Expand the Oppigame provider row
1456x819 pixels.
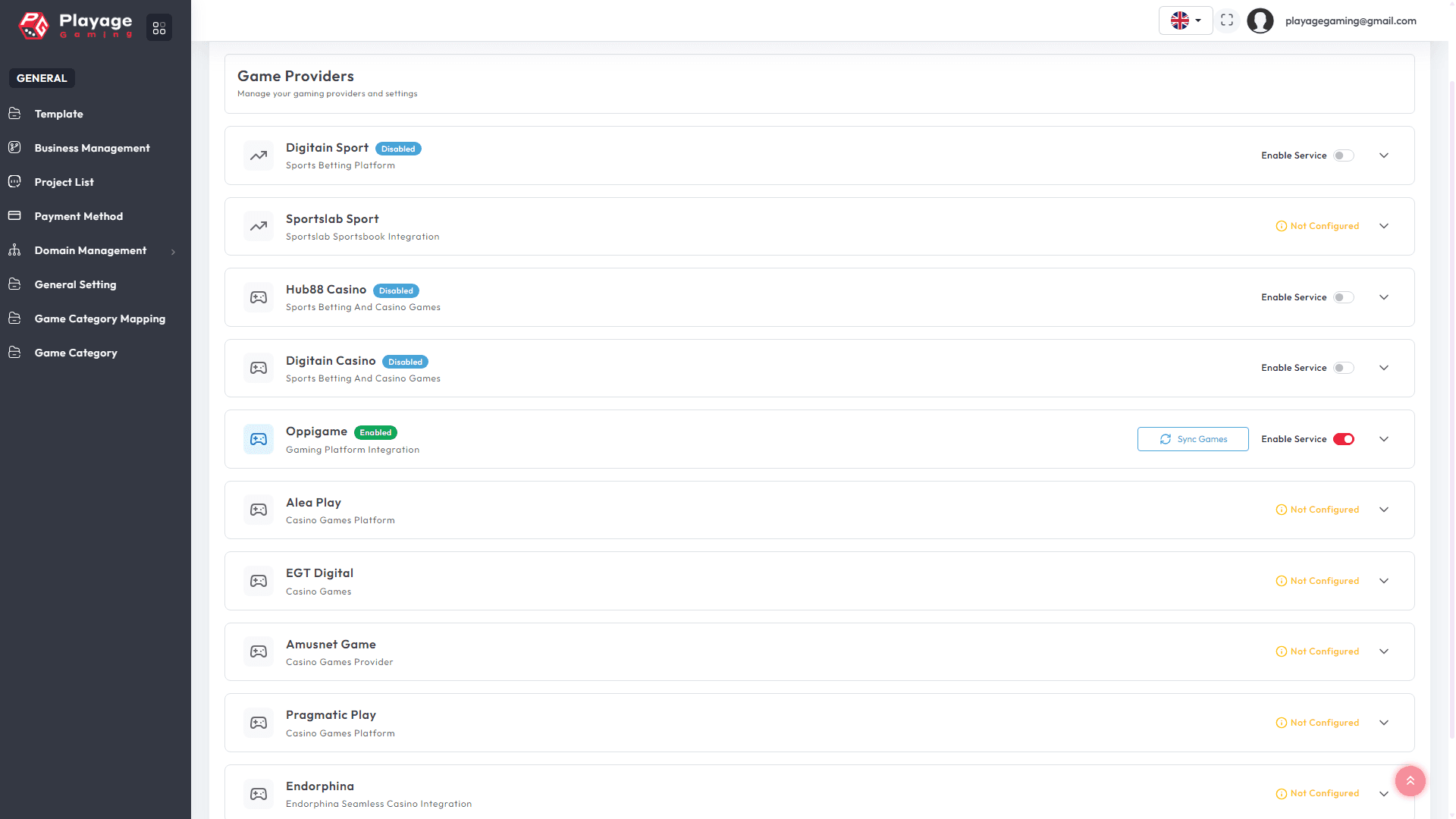1384,439
